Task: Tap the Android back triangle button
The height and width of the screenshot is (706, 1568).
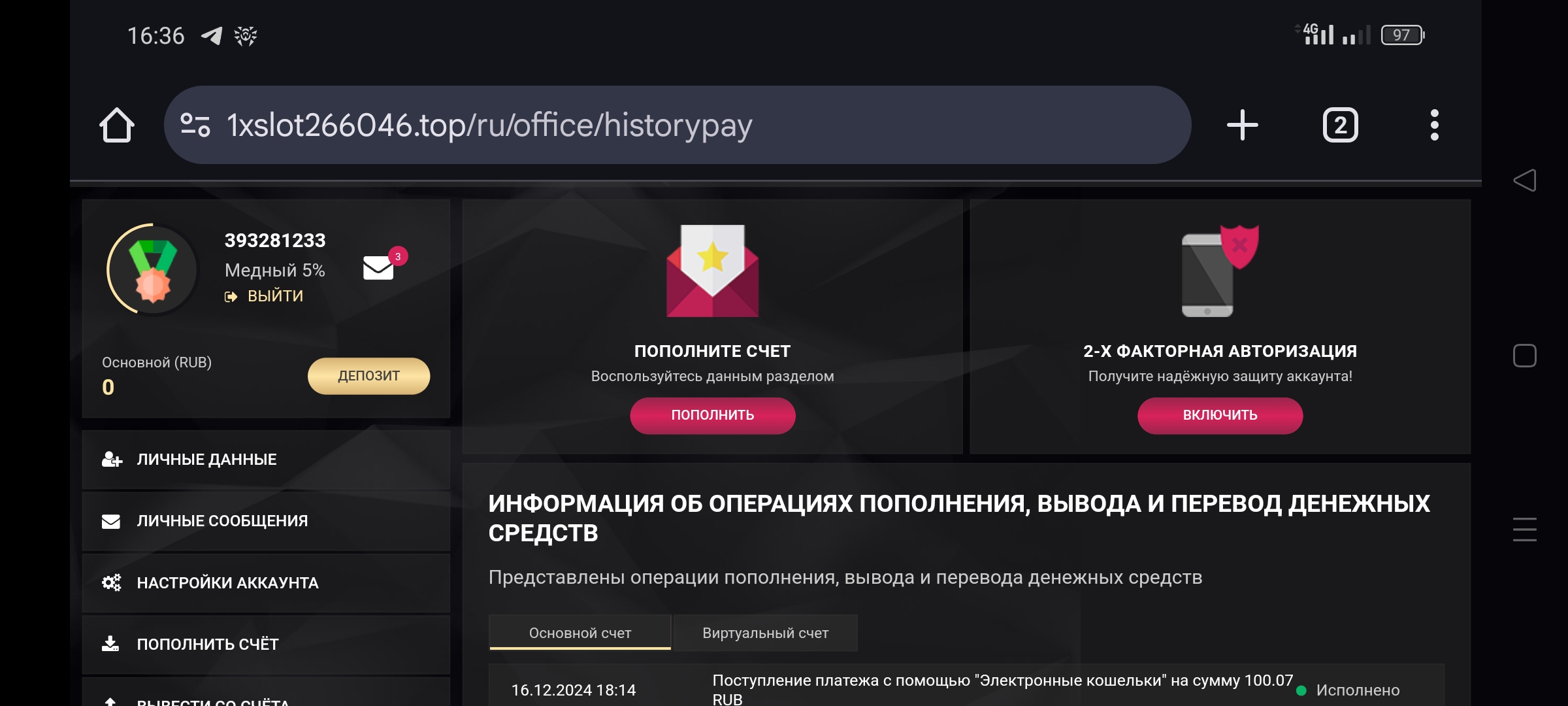Action: [x=1524, y=180]
